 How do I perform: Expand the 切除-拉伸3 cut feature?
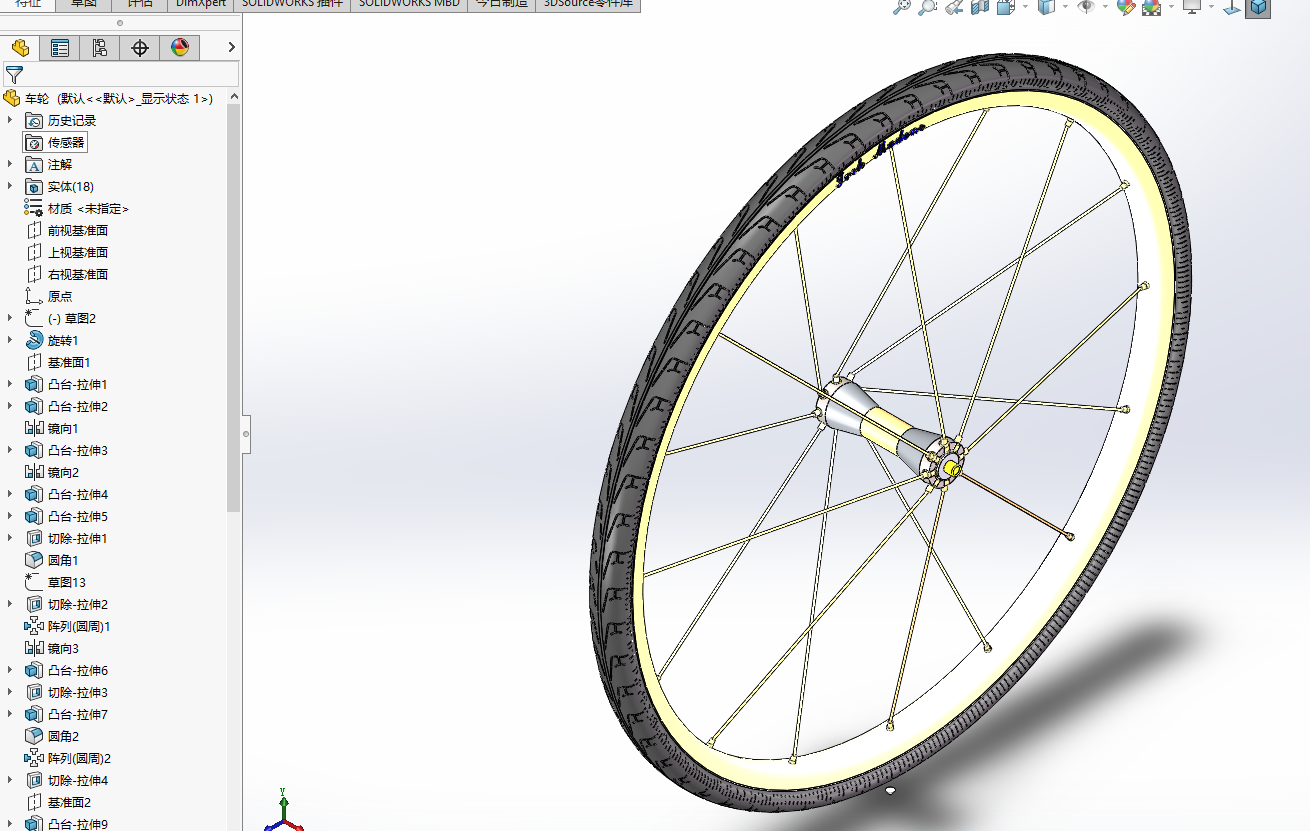point(11,693)
